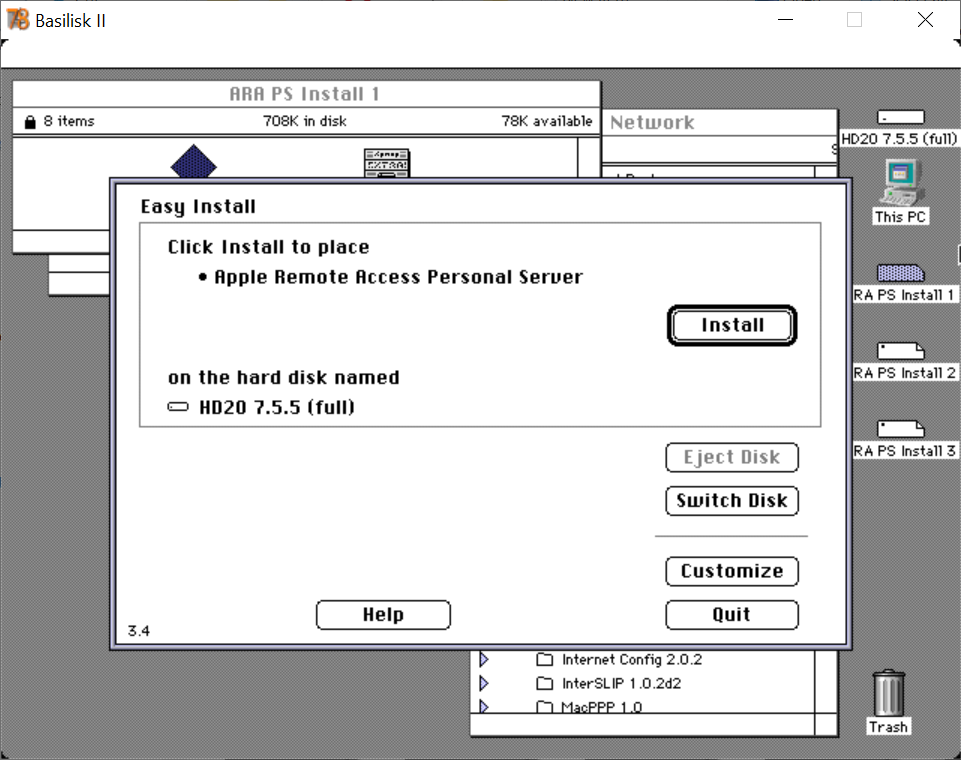Click the Trash icon

[x=888, y=693]
